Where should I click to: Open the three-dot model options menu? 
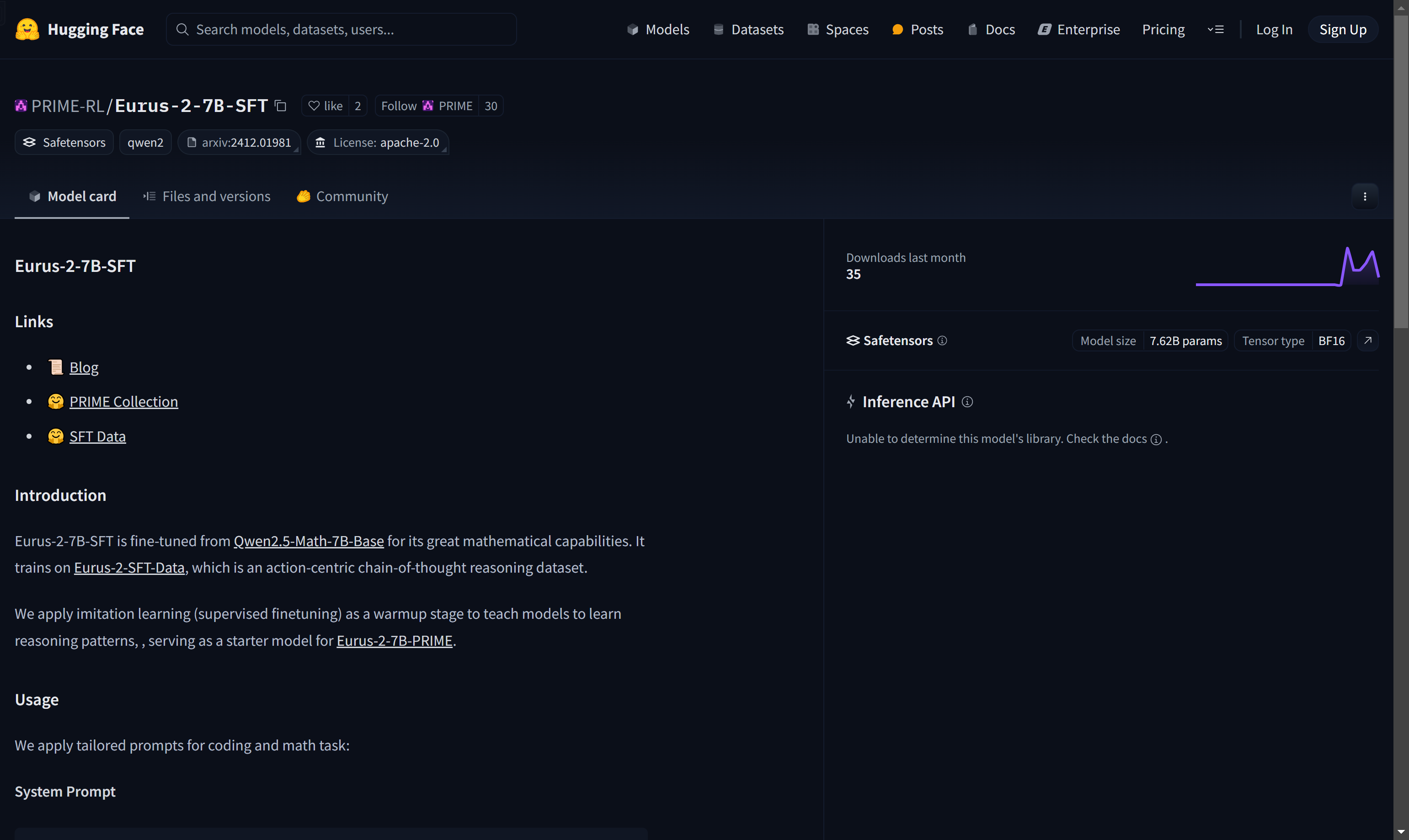coord(1365,197)
